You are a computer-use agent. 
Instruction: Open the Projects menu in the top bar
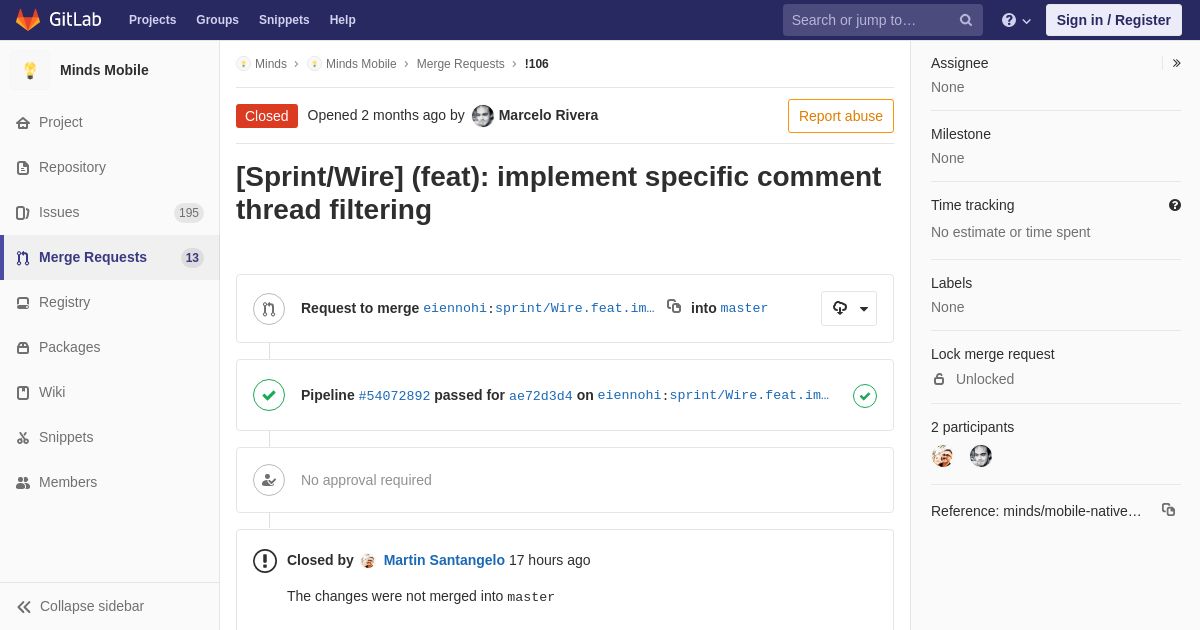pyautogui.click(x=152, y=20)
